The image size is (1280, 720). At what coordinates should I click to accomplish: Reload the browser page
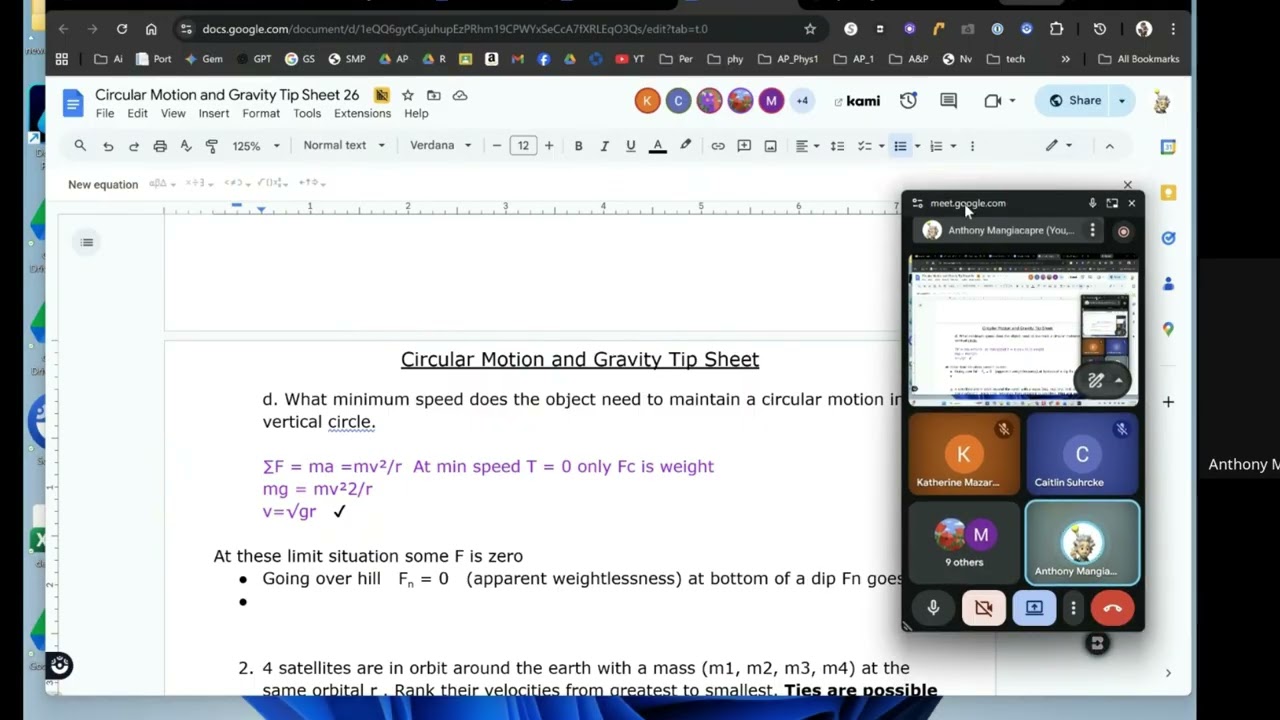tap(122, 29)
